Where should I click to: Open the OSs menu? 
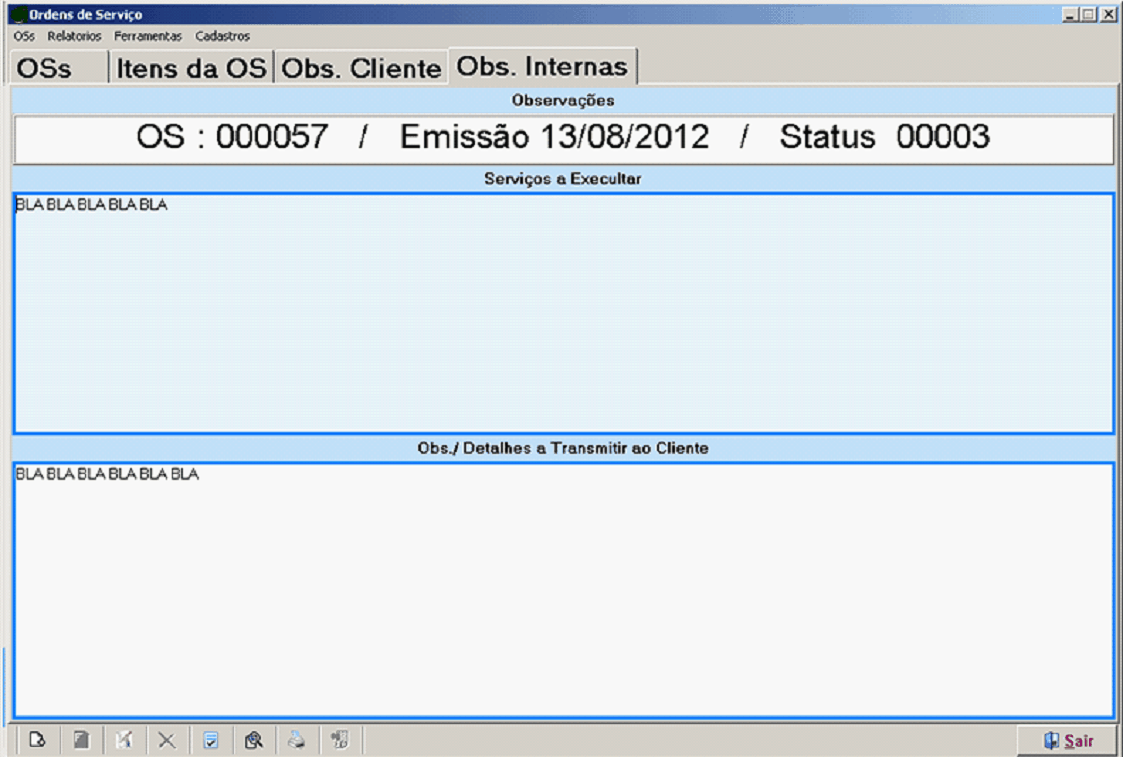25,36
